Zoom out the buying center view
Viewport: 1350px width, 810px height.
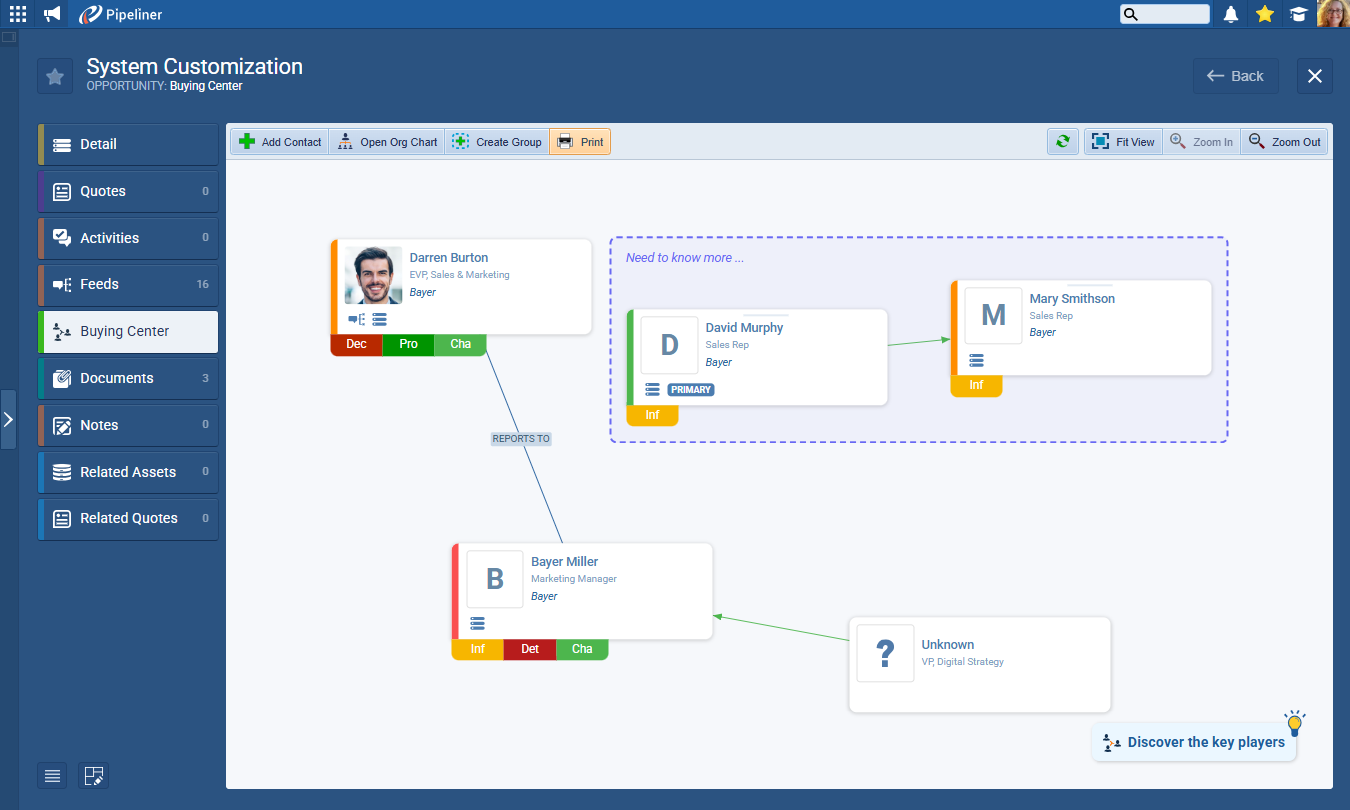(x=1285, y=142)
